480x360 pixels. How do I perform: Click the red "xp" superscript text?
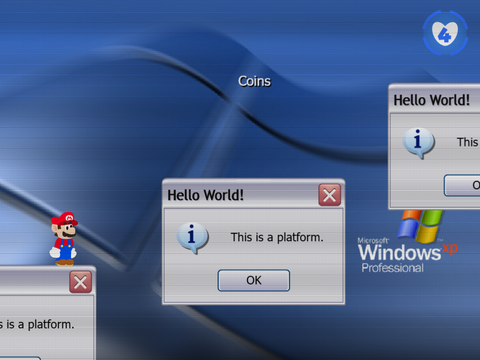pos(450,248)
